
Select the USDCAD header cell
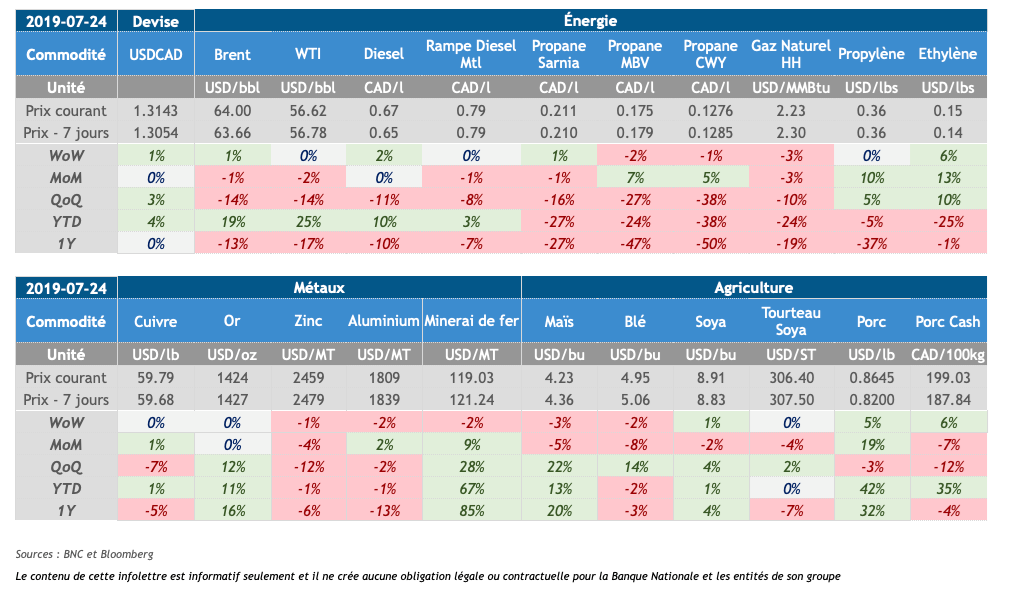(x=156, y=54)
